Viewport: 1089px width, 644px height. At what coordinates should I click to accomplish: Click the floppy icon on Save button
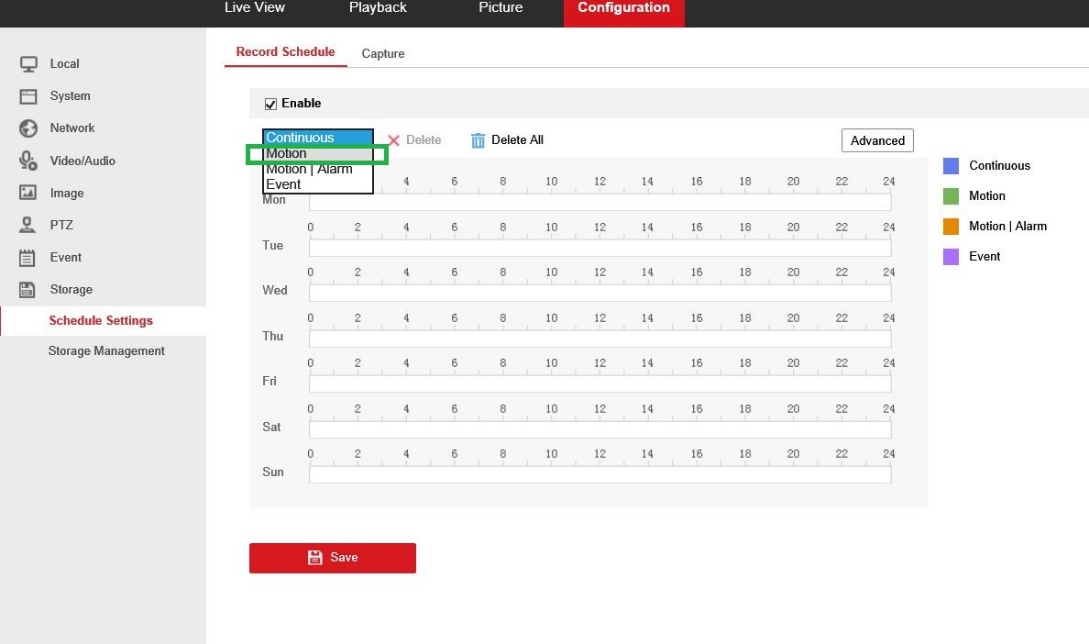(x=315, y=557)
